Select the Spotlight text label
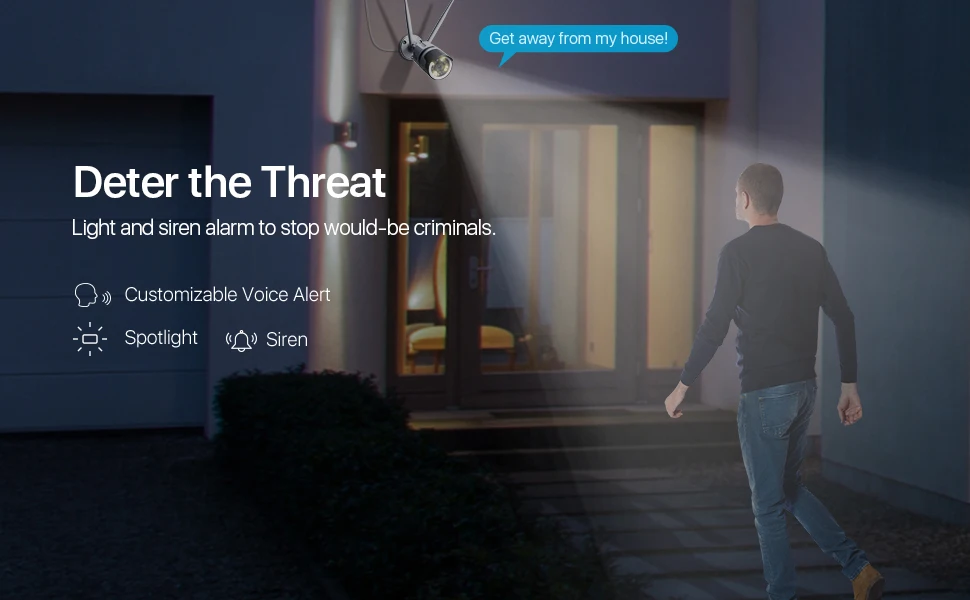 [x=161, y=338]
